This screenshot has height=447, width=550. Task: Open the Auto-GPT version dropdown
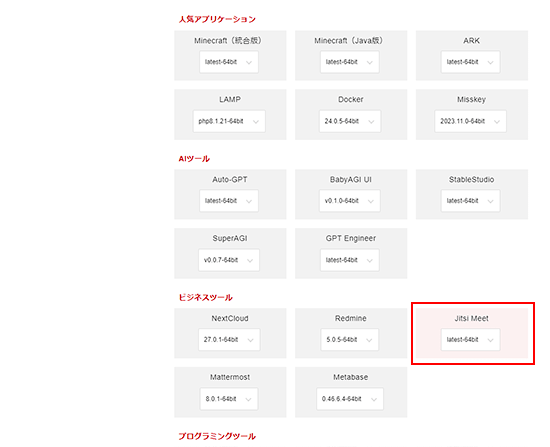point(229,201)
